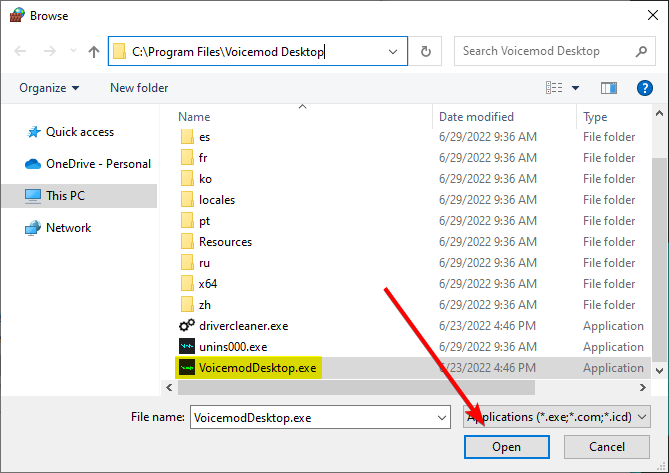
Task: Select the drivercleaner.exe gear icon
Action: coord(186,326)
